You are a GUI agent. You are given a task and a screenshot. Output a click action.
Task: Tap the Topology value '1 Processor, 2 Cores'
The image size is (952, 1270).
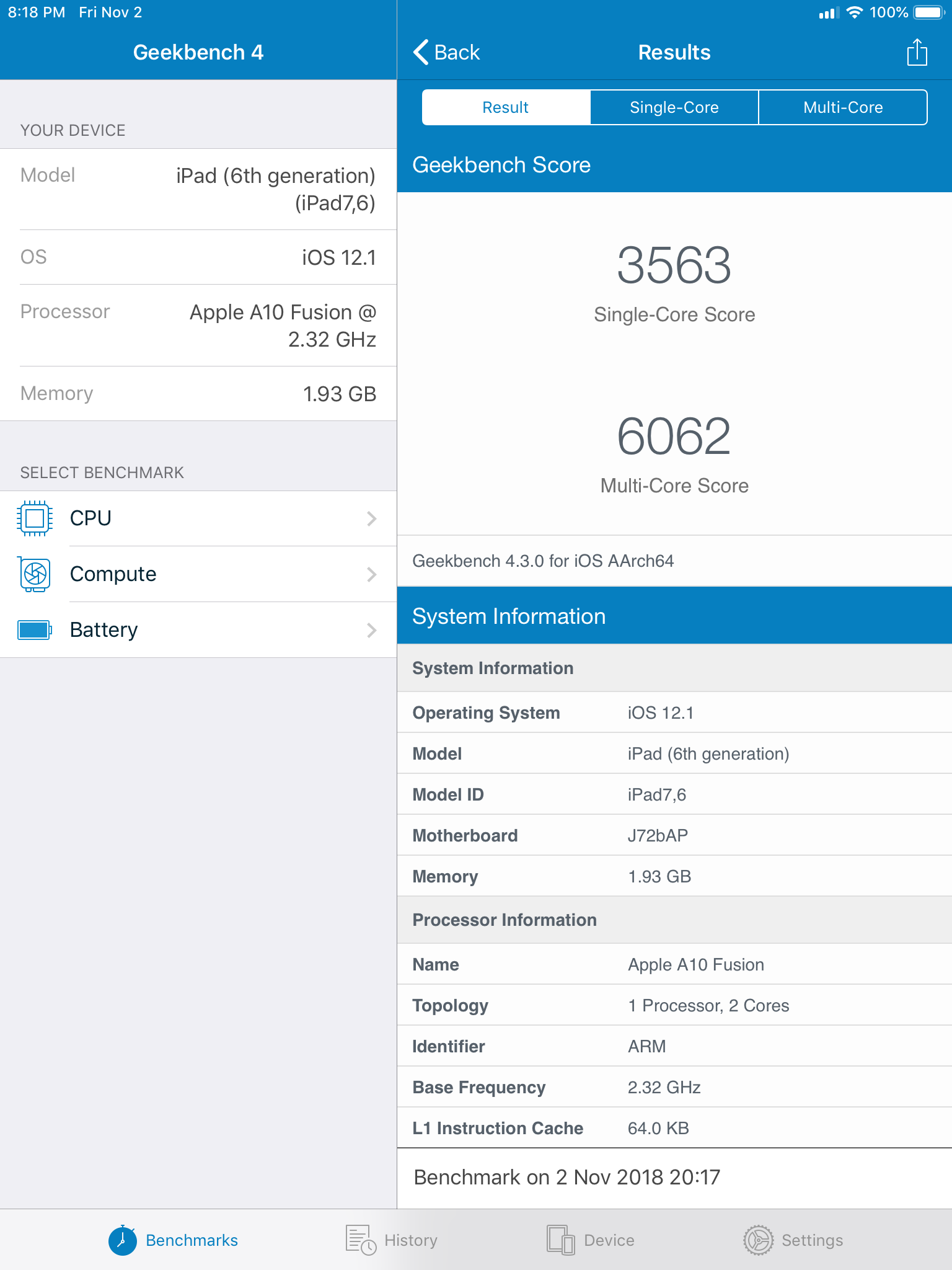(708, 1005)
